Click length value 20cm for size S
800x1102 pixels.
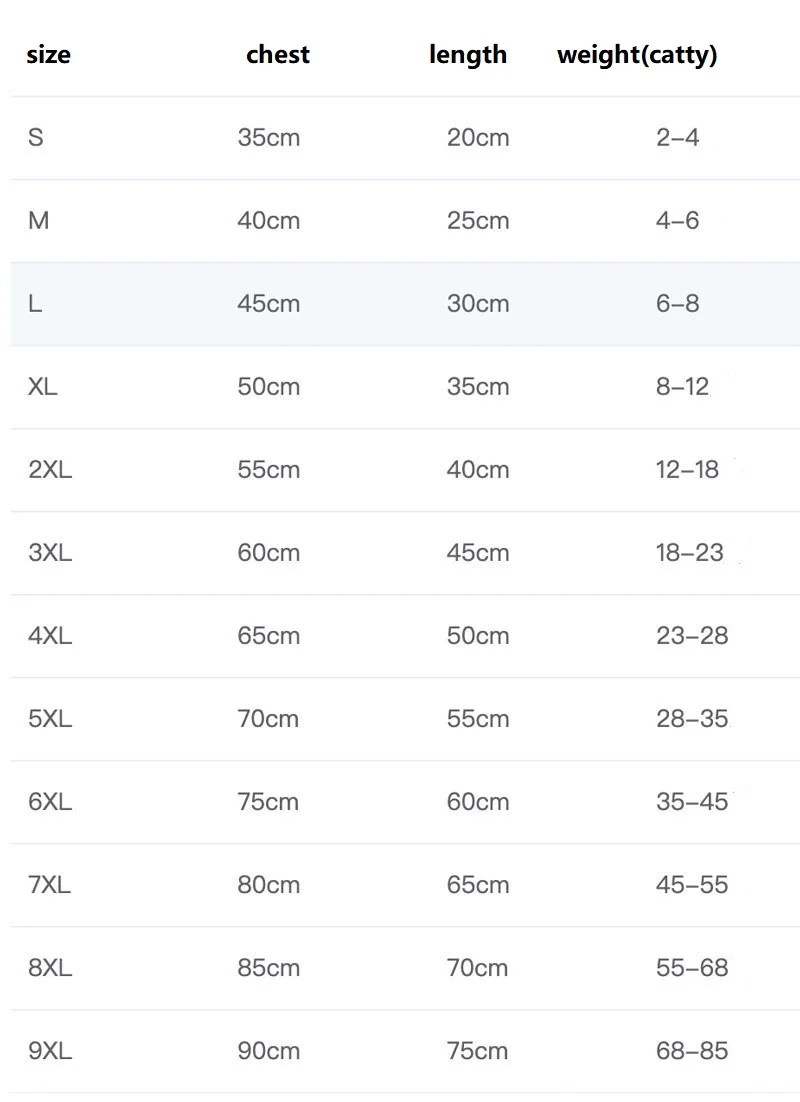point(478,138)
